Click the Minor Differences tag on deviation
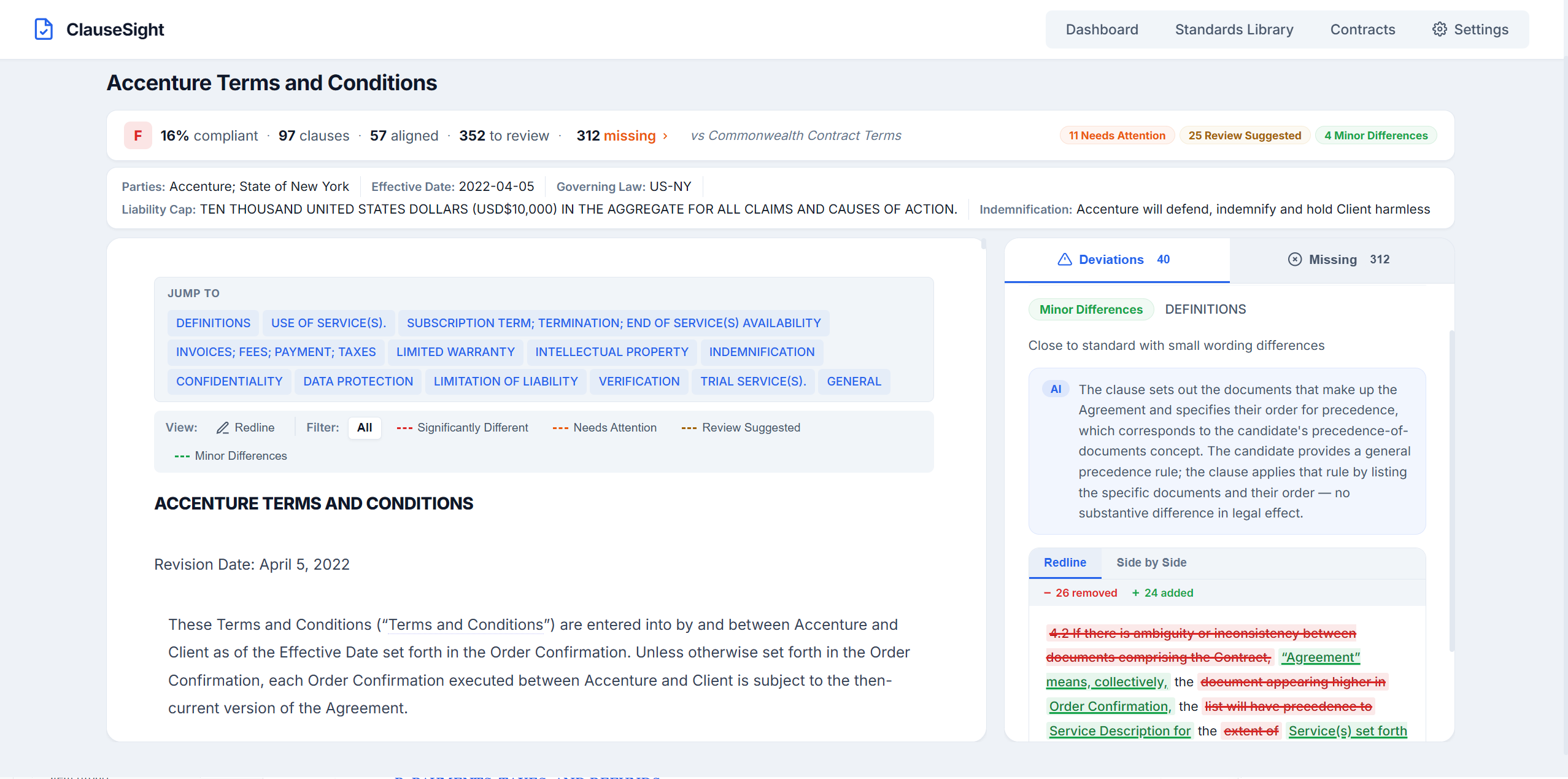The width and height of the screenshot is (1568, 779). 1091,309
